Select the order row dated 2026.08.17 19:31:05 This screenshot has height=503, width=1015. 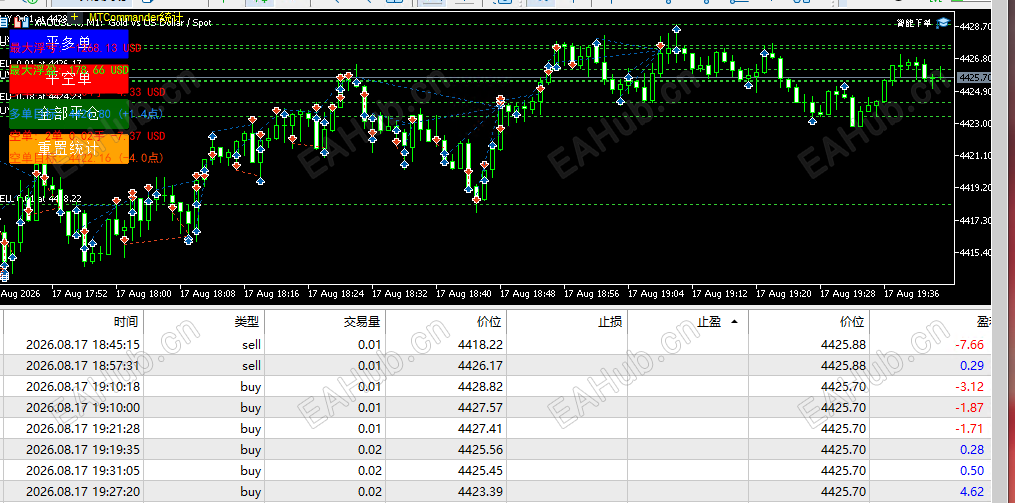tap(496, 471)
